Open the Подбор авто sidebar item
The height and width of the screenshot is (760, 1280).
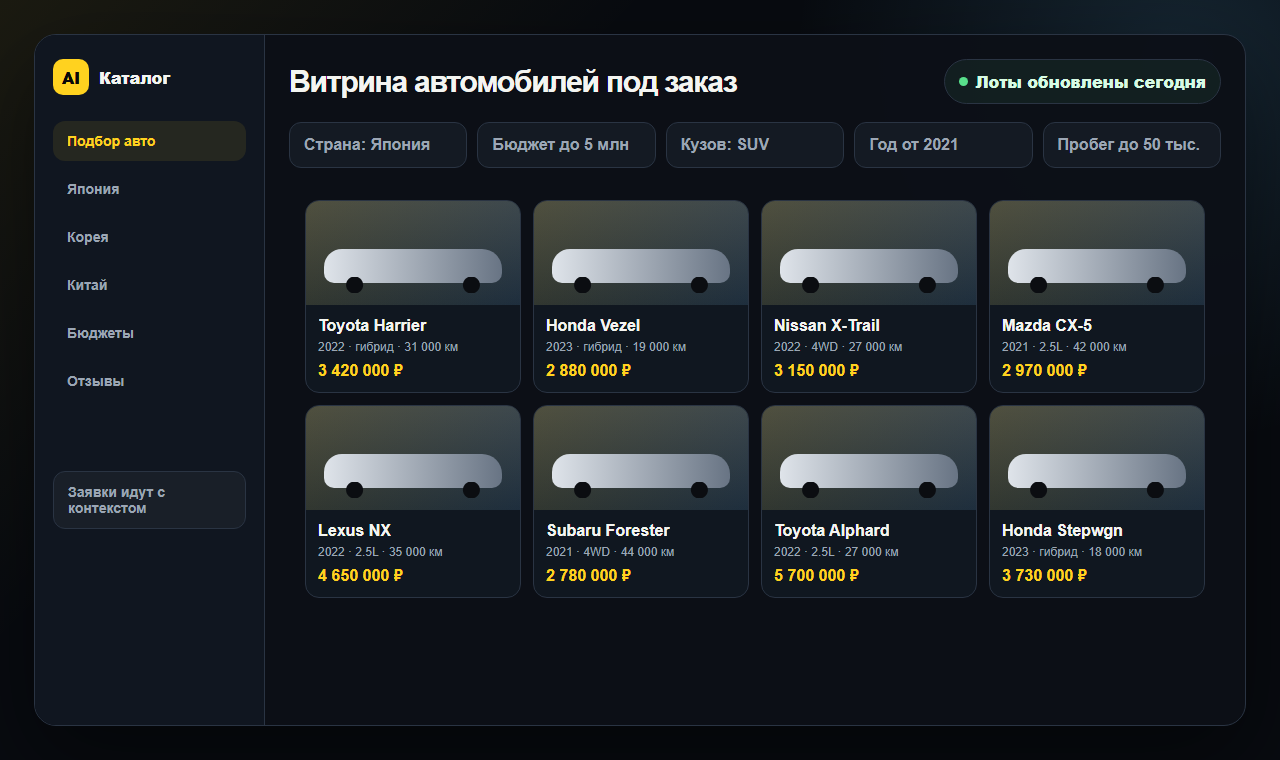[x=149, y=141]
